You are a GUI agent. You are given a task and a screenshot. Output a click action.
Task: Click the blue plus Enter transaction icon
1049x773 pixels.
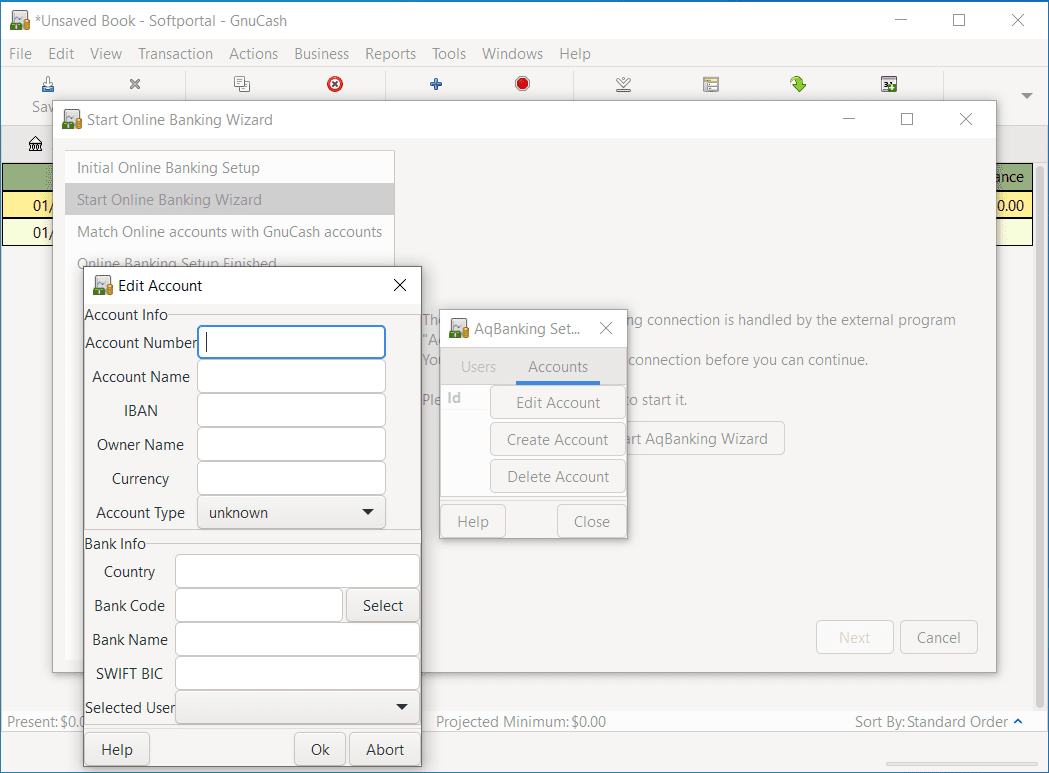[x=436, y=84]
